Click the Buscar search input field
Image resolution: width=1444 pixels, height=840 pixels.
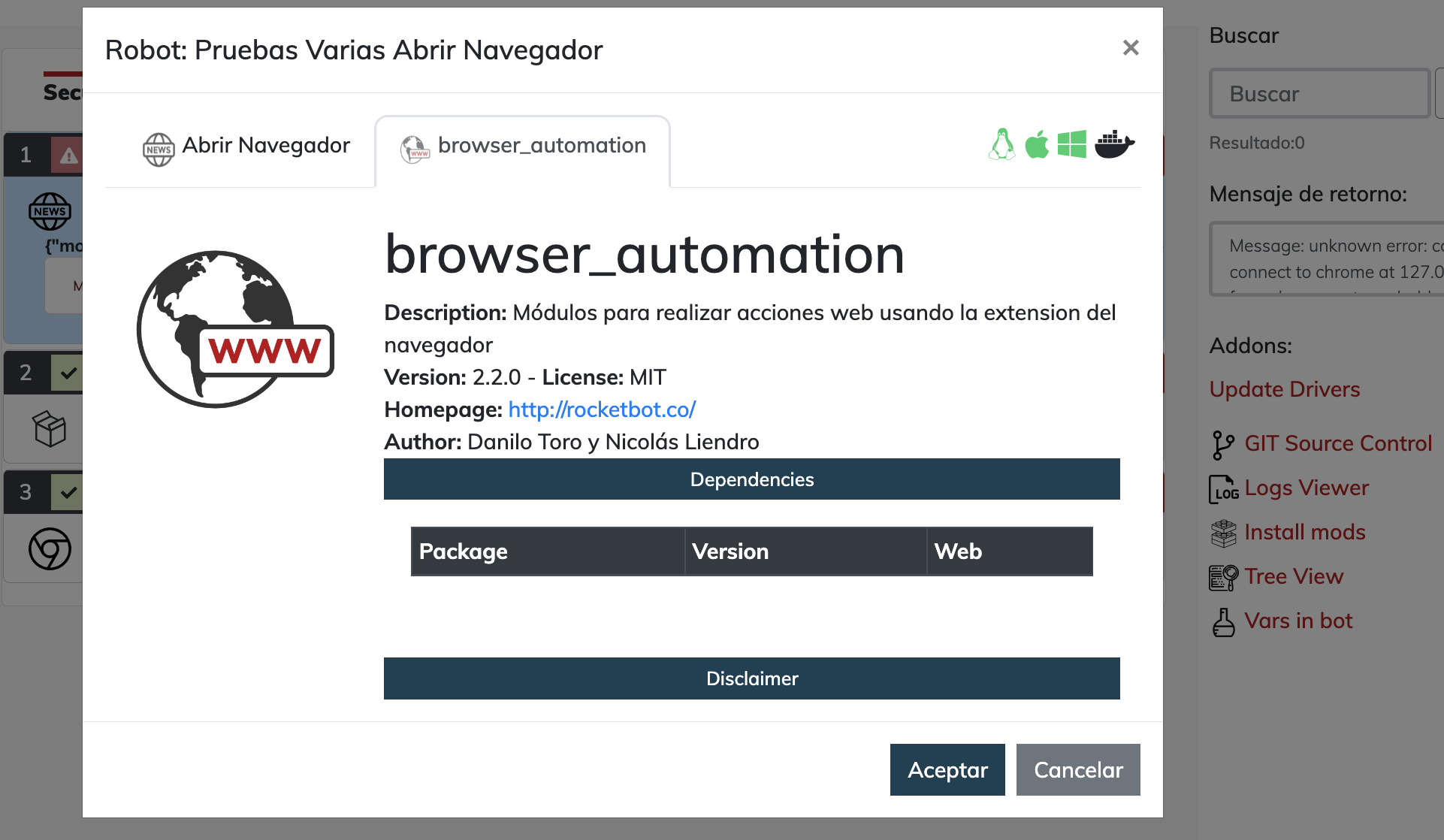[x=1319, y=94]
